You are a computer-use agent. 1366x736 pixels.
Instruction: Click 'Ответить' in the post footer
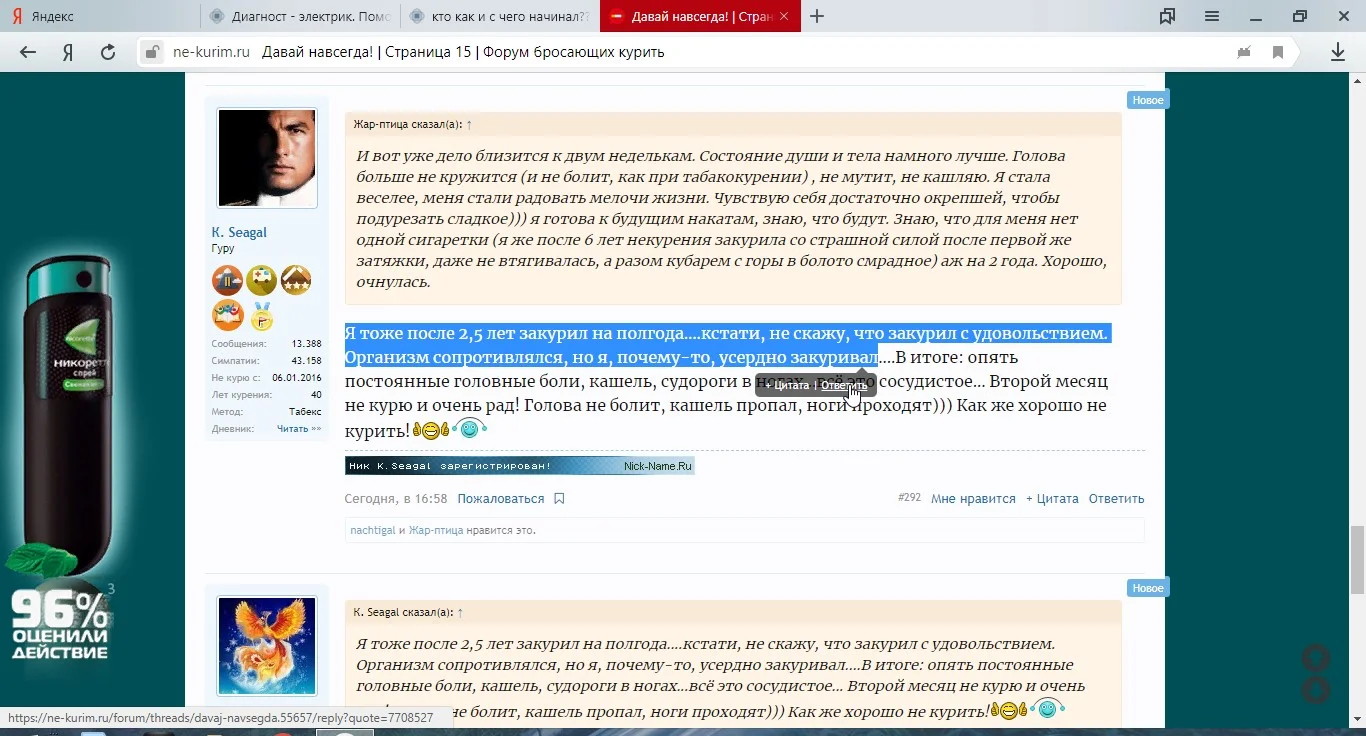tap(1117, 498)
